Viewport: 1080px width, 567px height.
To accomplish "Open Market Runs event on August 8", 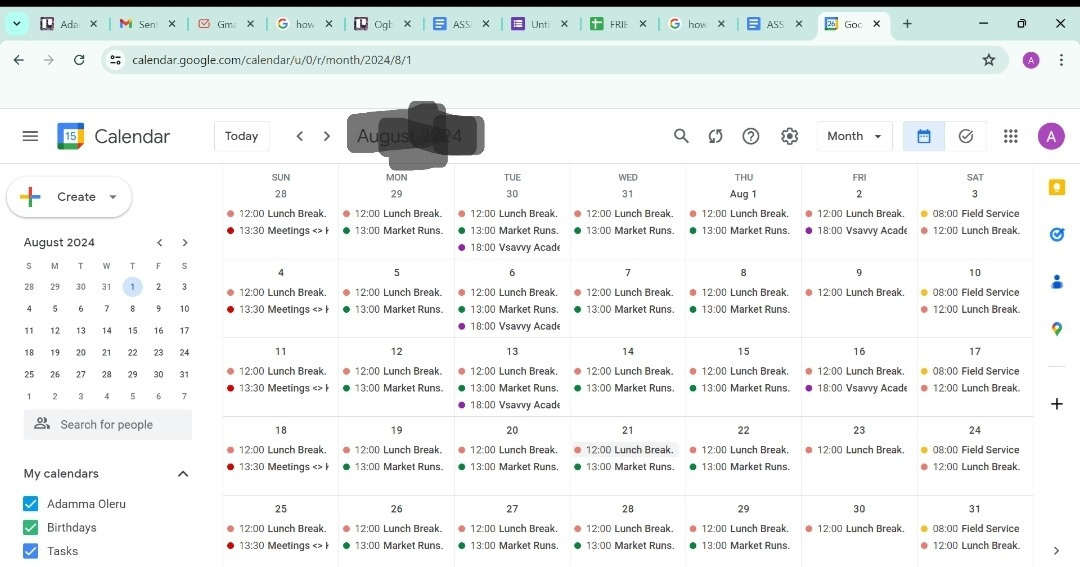I will click(743, 309).
